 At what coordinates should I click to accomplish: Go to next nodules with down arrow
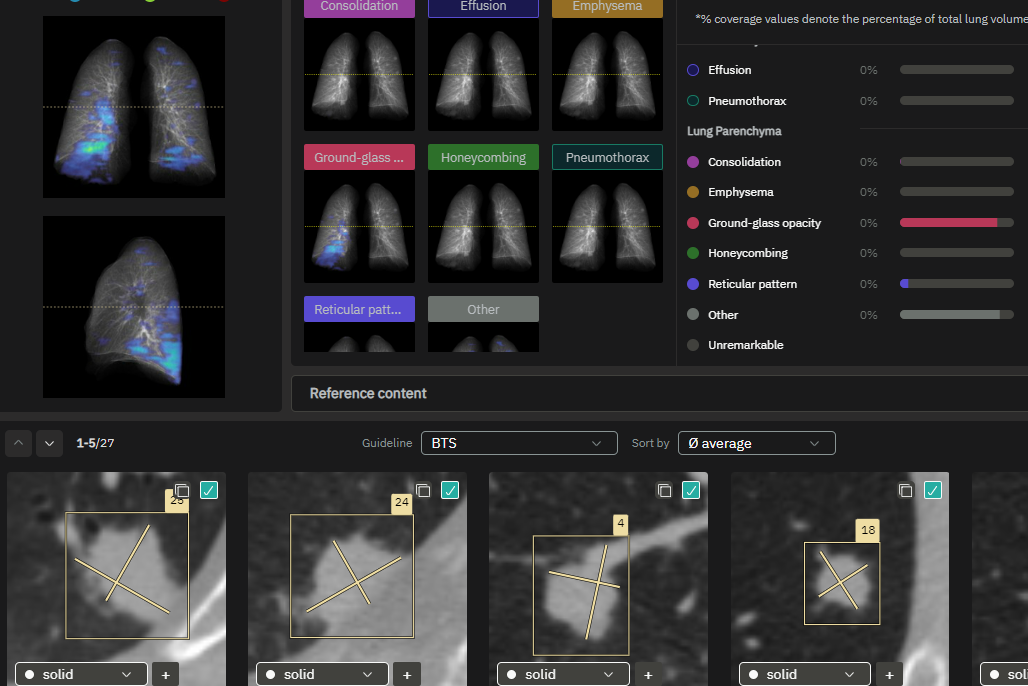click(x=50, y=443)
